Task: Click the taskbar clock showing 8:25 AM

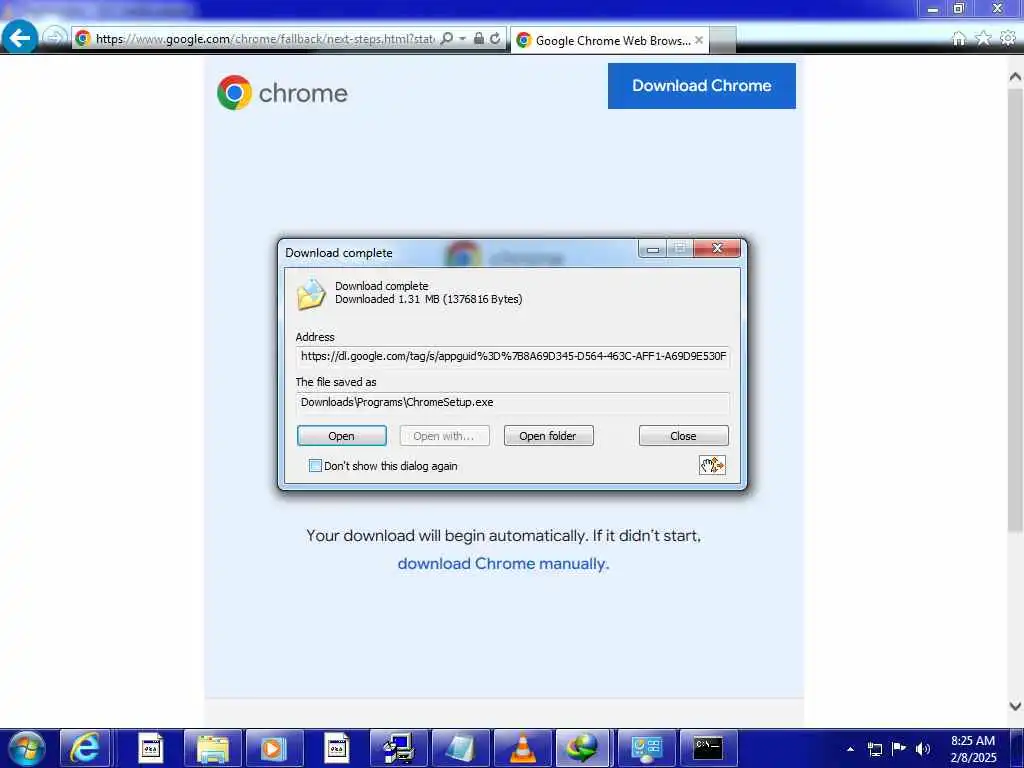Action: coord(973,748)
